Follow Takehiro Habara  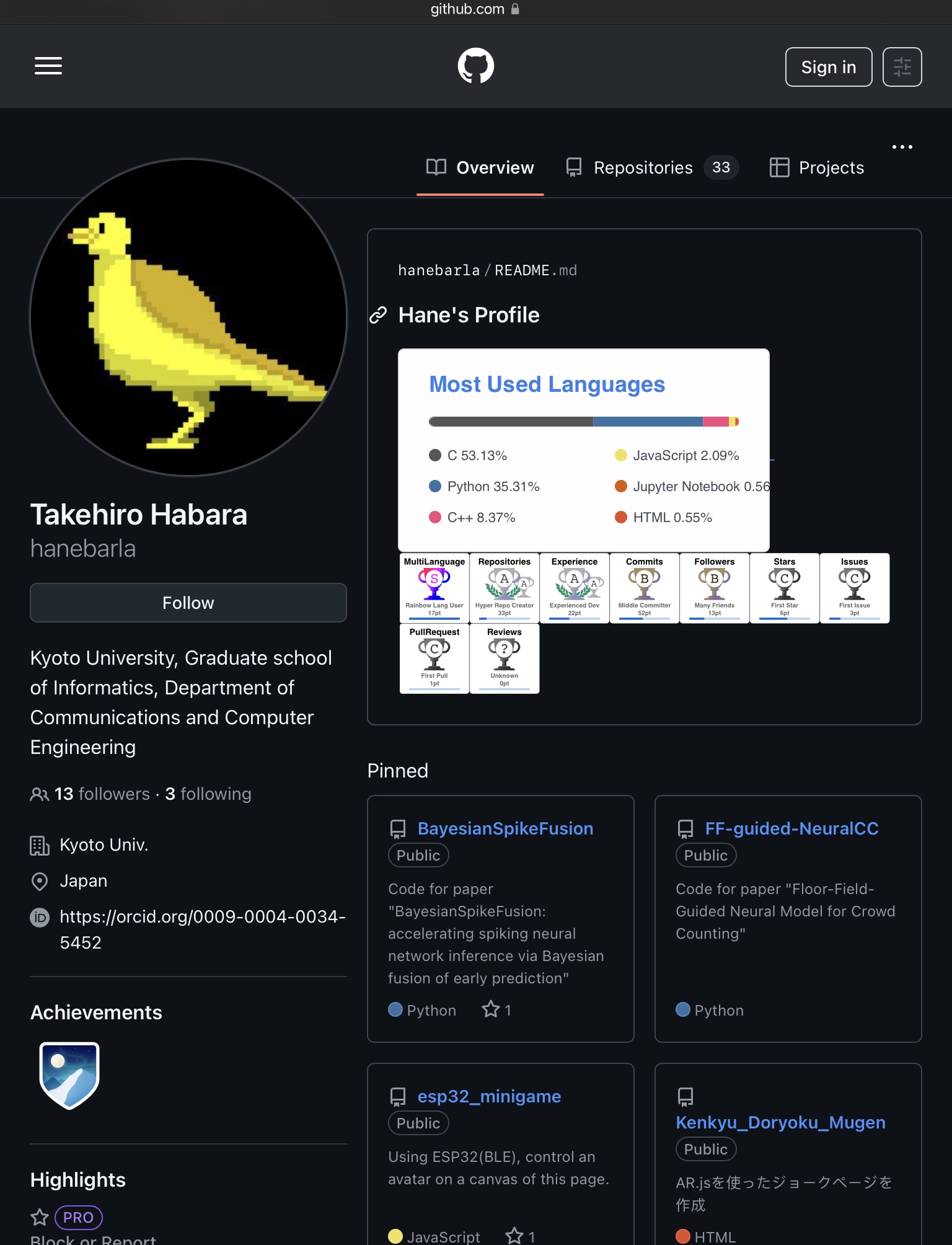coord(188,603)
